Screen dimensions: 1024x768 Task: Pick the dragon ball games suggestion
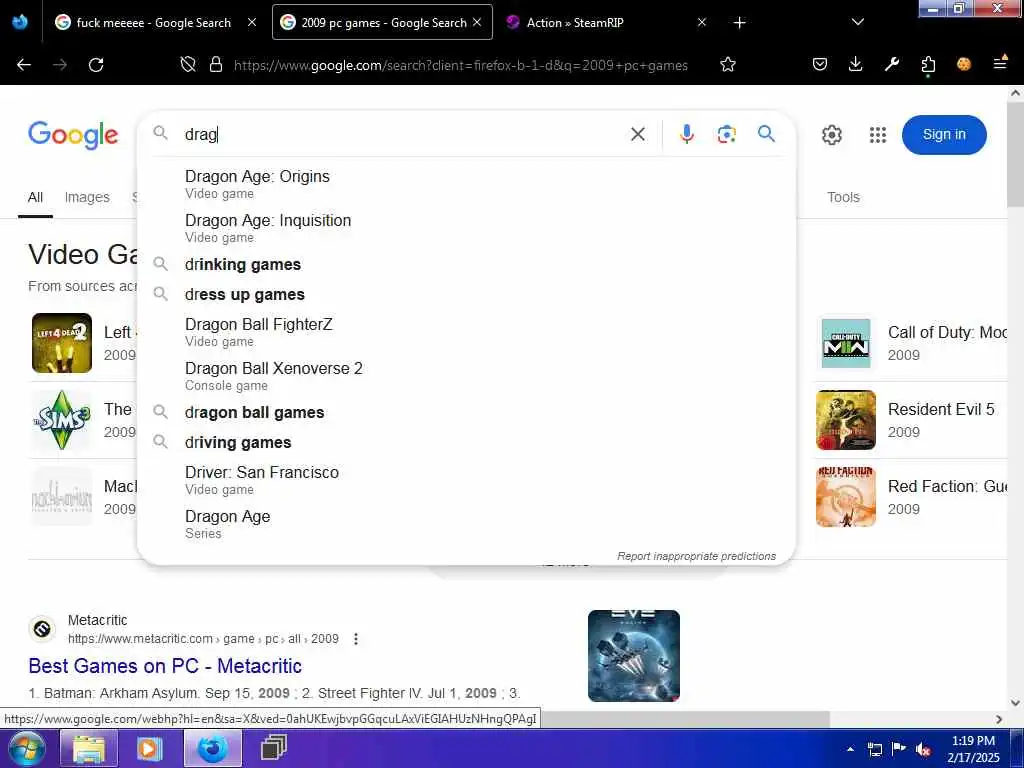[466, 413]
